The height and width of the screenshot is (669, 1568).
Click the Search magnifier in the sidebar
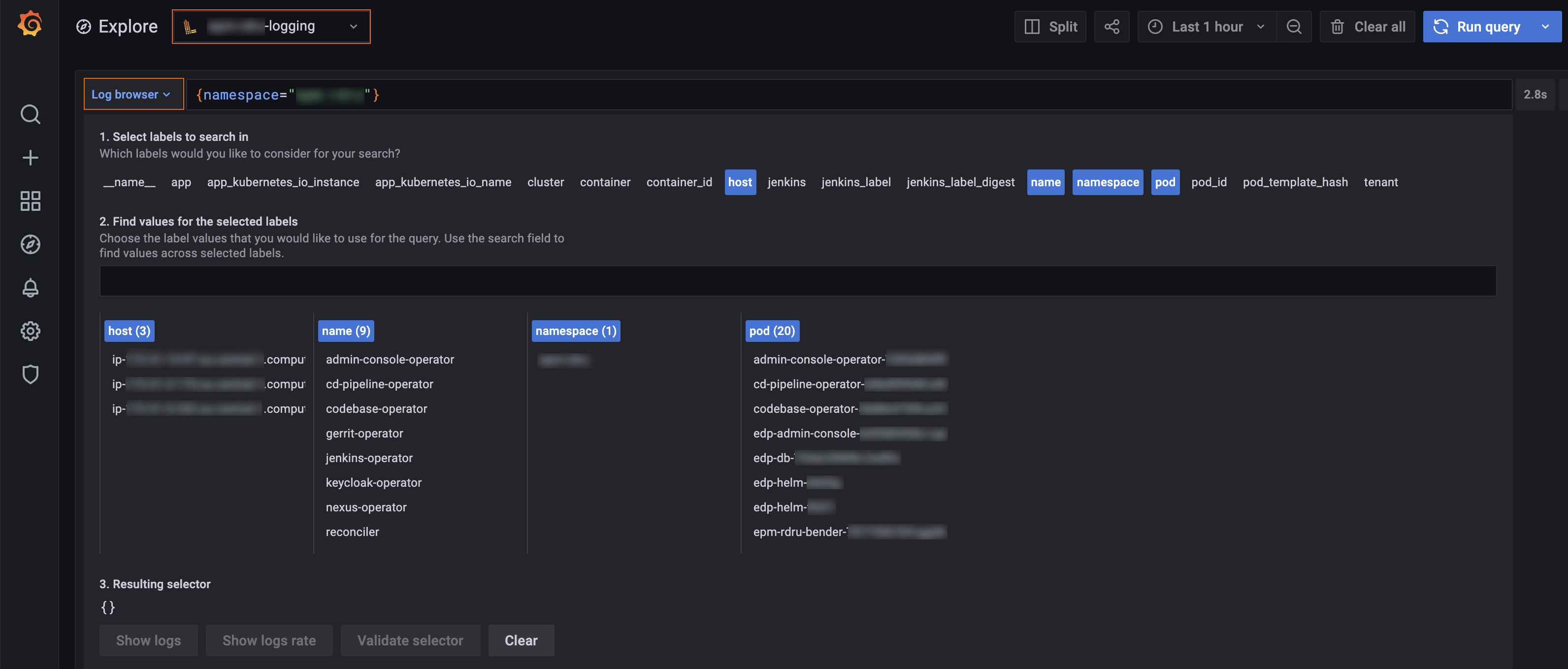30,114
